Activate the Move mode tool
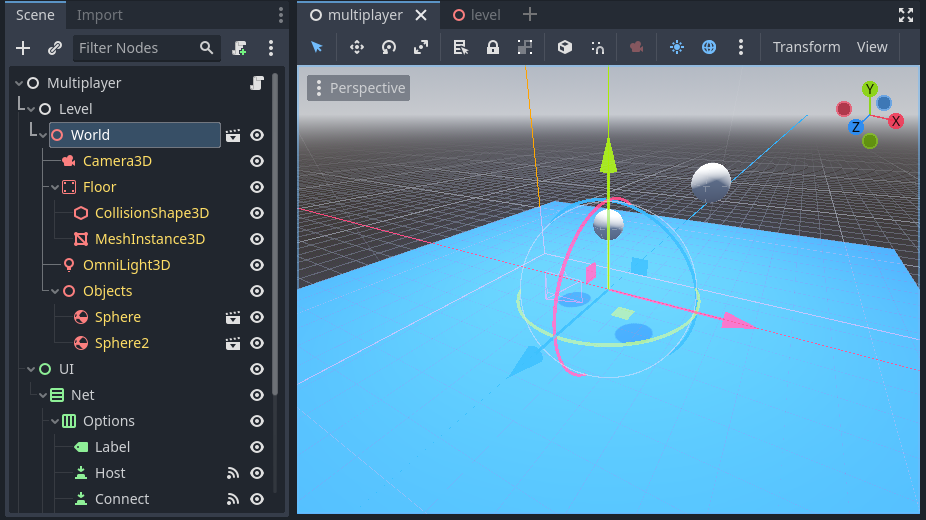926x520 pixels. (x=357, y=47)
